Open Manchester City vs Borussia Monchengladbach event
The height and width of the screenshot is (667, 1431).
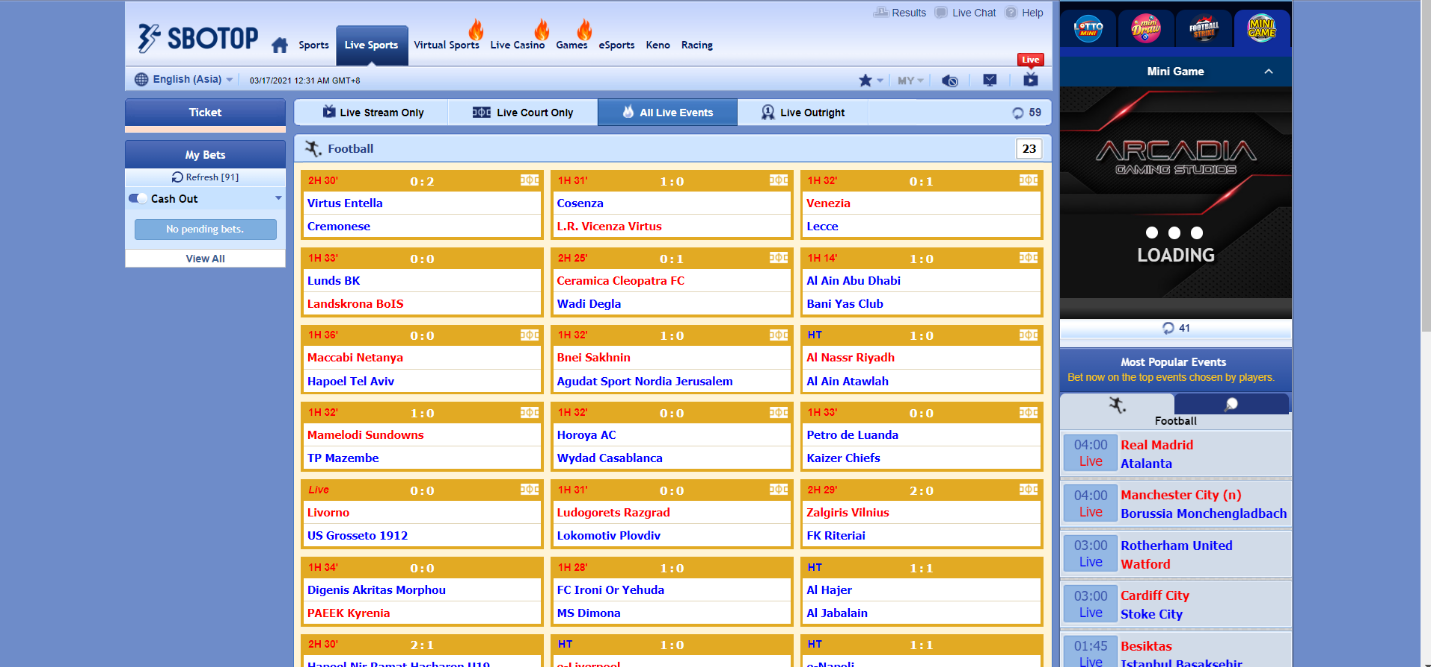coord(1176,504)
